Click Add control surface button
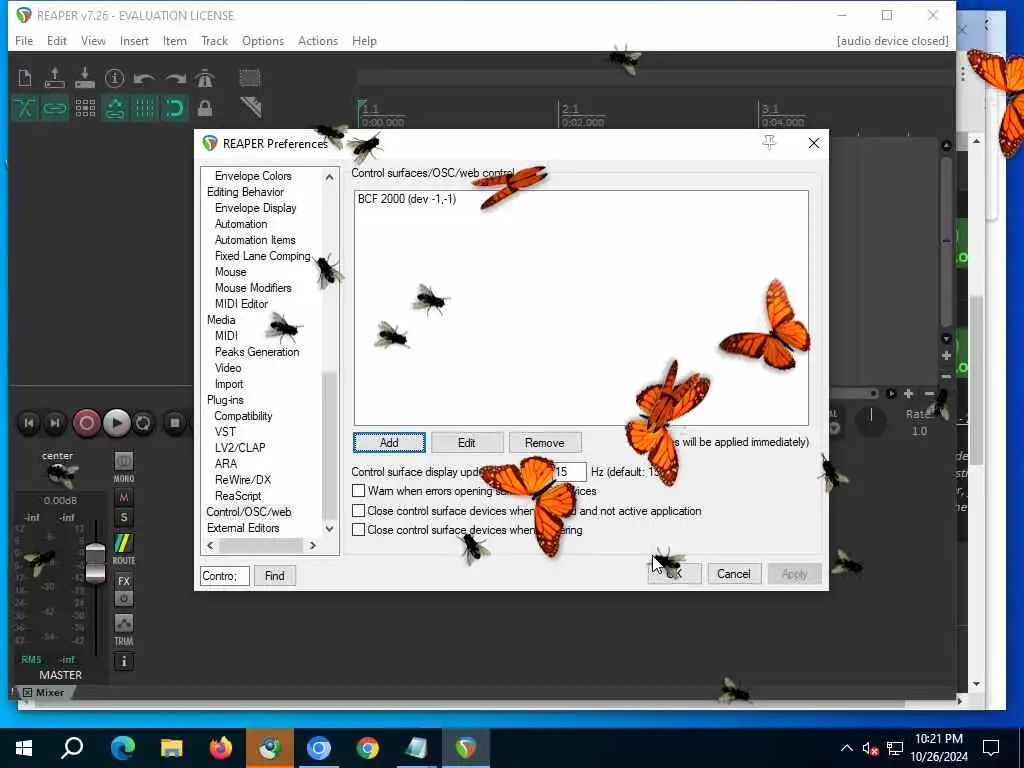Screen dimensions: 1024x768 pyautogui.click(x=389, y=443)
